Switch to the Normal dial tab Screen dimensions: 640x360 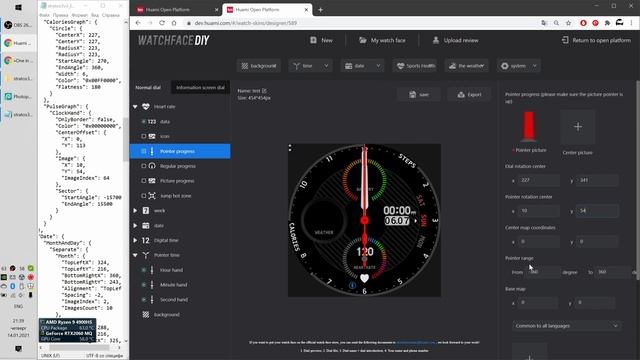[x=149, y=87]
